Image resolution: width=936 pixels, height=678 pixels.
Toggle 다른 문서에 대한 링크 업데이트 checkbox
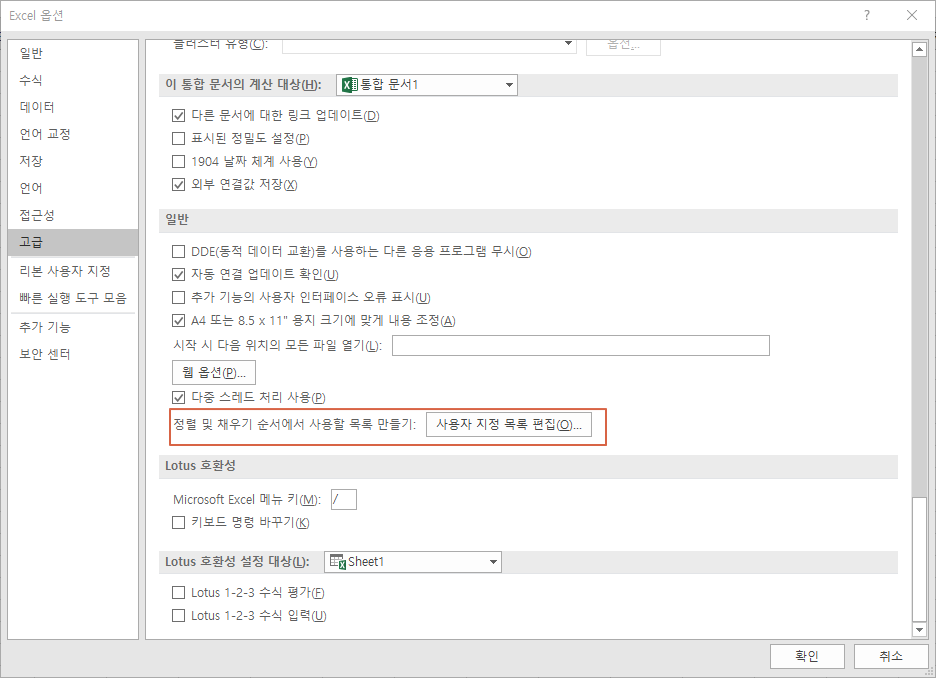coord(178,115)
